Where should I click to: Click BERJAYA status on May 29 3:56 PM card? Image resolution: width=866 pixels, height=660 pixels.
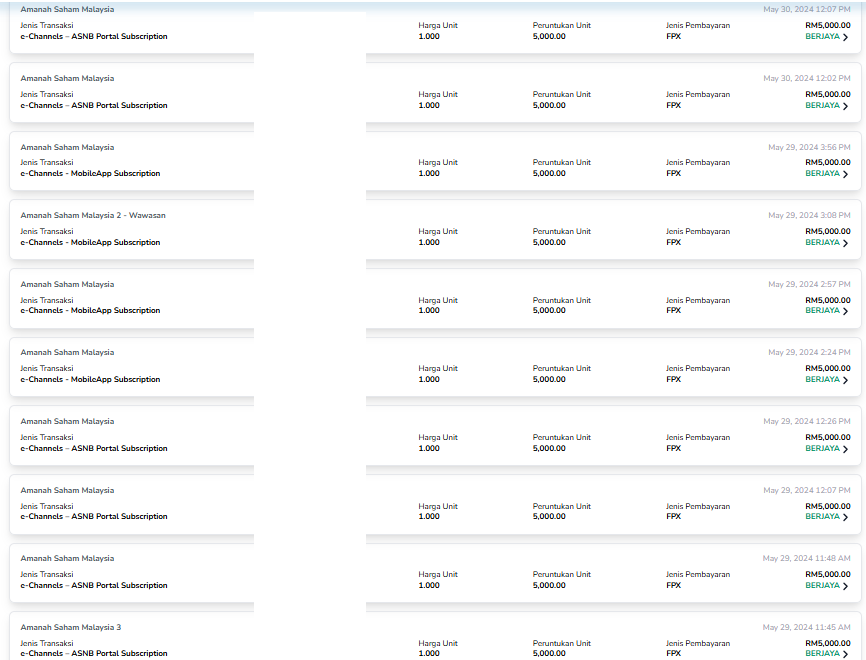click(x=822, y=173)
